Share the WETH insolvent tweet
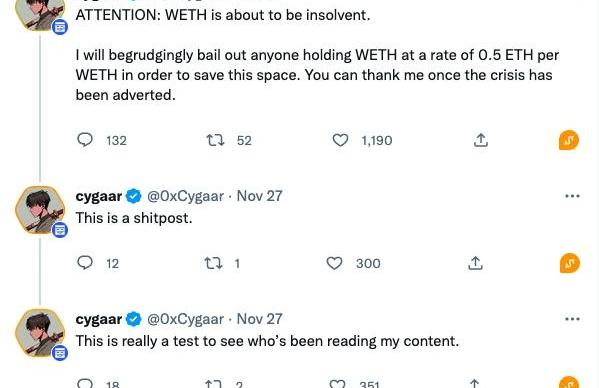Viewport: 599px width, 388px height. tap(481, 141)
